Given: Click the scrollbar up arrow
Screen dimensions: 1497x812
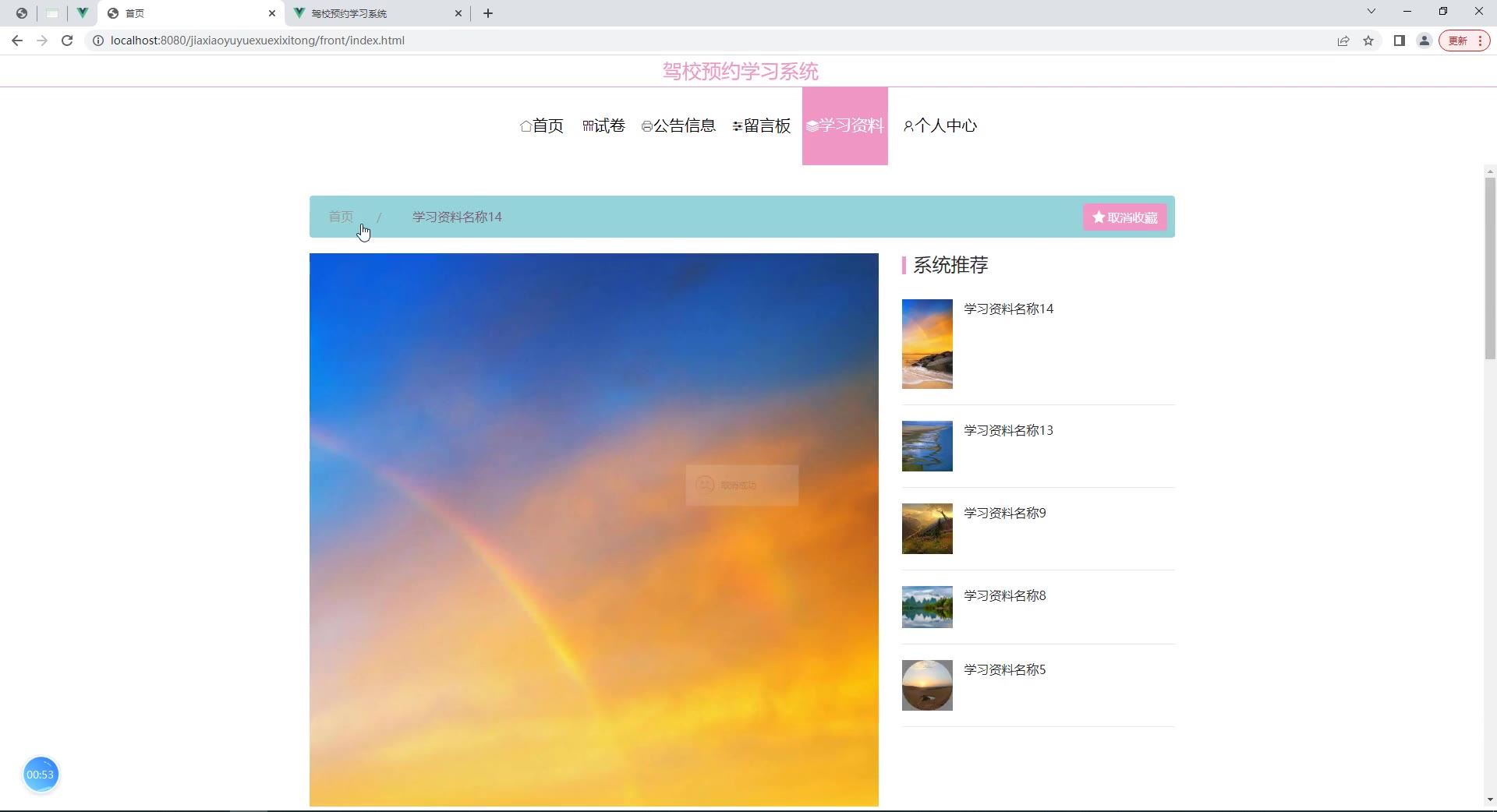Looking at the screenshot, I should [1490, 171].
